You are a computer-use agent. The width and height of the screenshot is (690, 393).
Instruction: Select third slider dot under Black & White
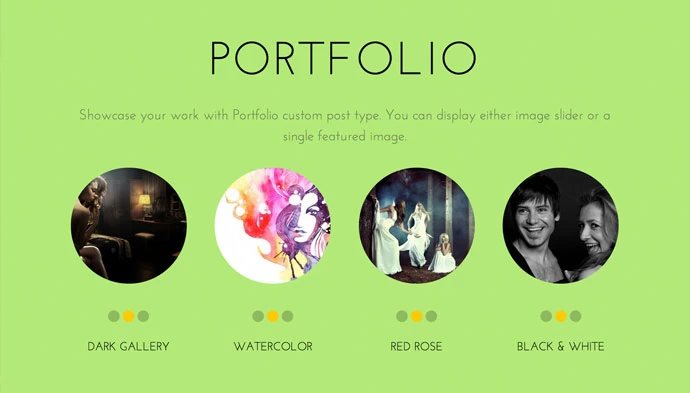(575, 316)
